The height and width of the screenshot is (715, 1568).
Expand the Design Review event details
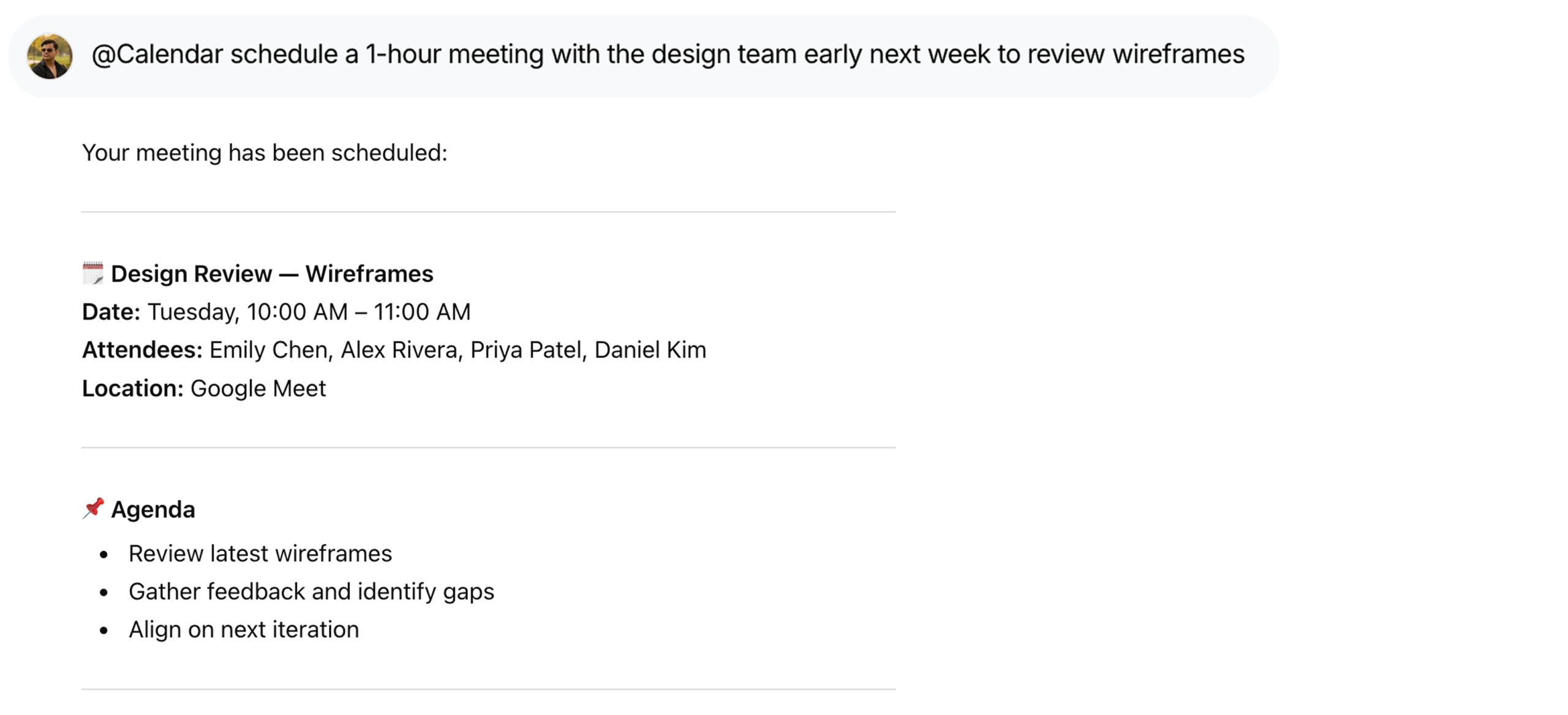[x=272, y=273]
